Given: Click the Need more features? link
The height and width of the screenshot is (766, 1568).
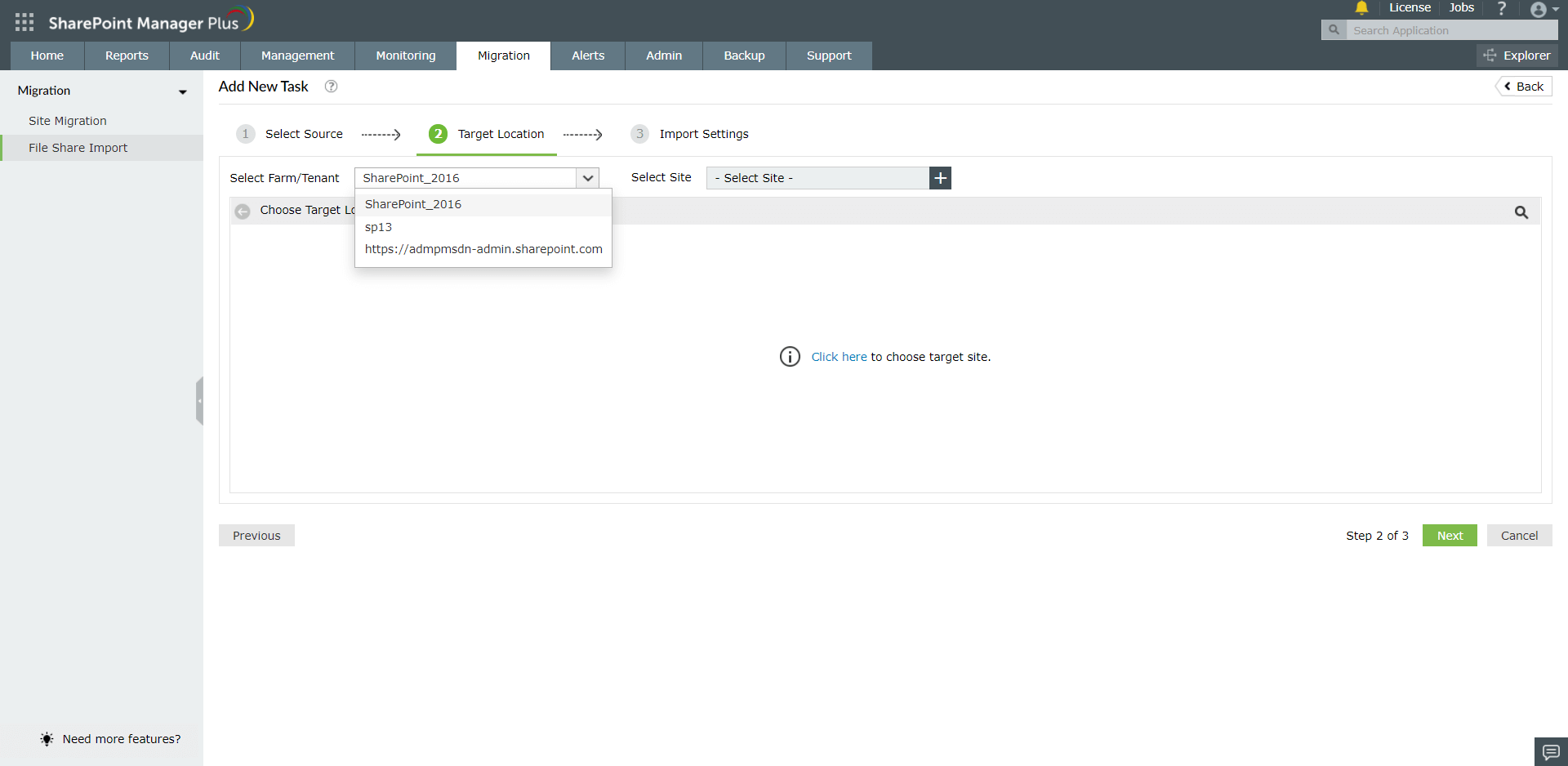Looking at the screenshot, I should point(122,739).
